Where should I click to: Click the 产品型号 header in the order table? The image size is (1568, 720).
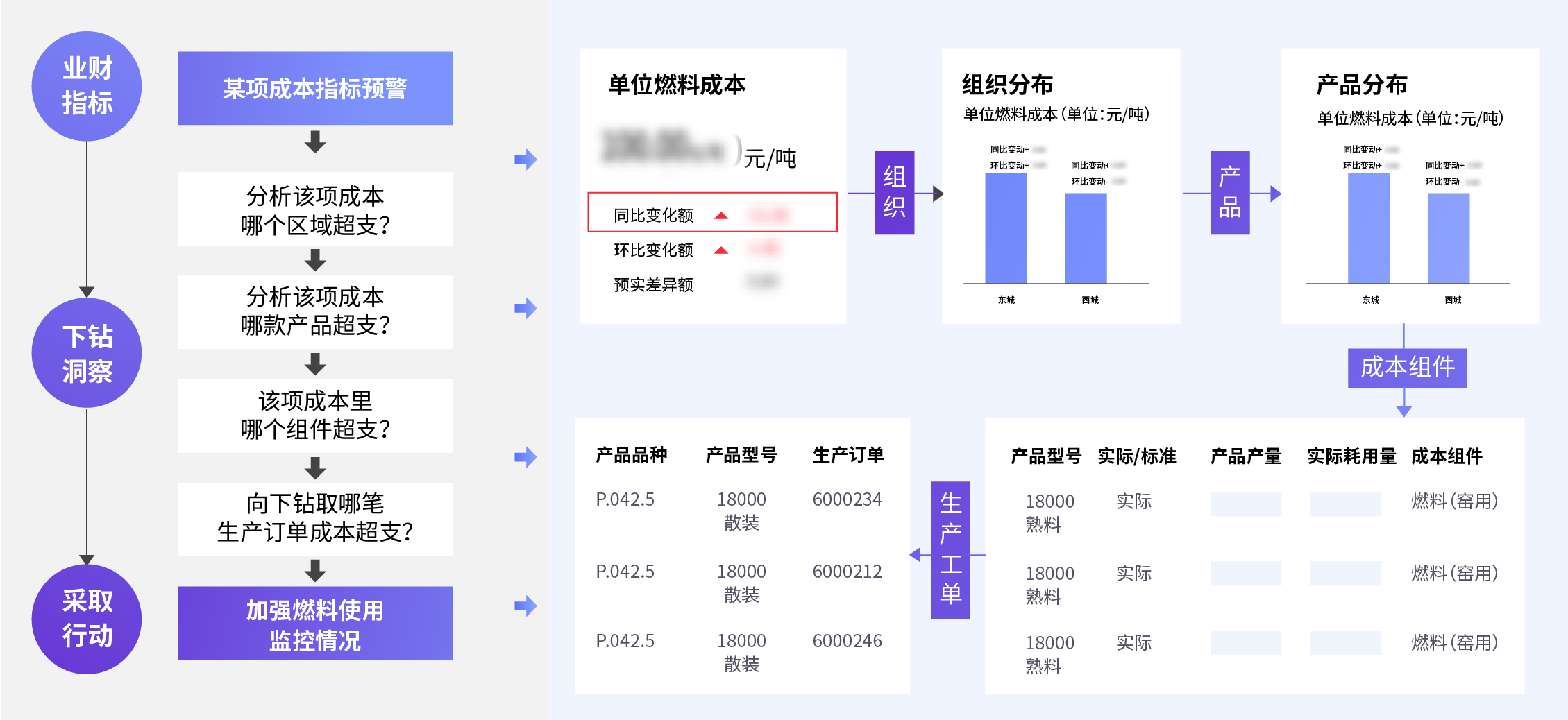741,455
